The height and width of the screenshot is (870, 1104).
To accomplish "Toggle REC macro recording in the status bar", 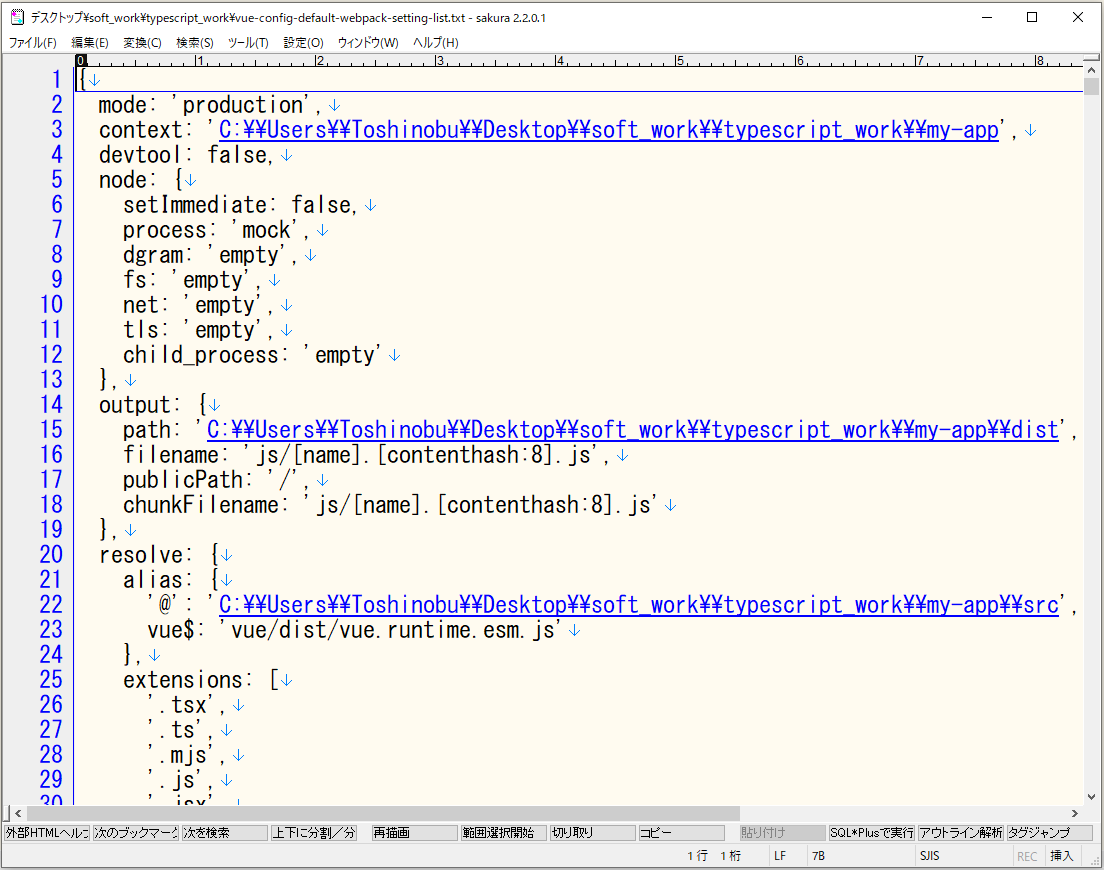I will click(x=1027, y=855).
